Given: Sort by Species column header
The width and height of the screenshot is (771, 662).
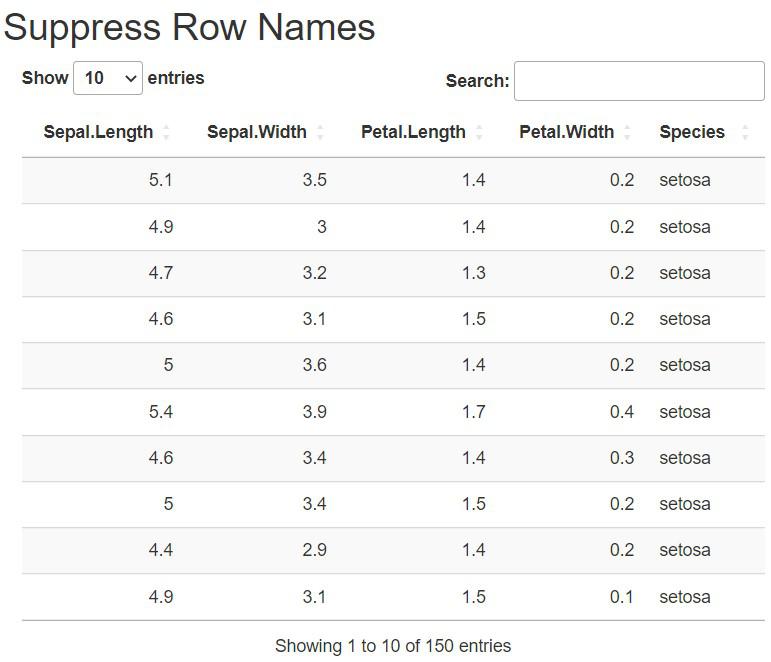Looking at the screenshot, I should [x=692, y=132].
